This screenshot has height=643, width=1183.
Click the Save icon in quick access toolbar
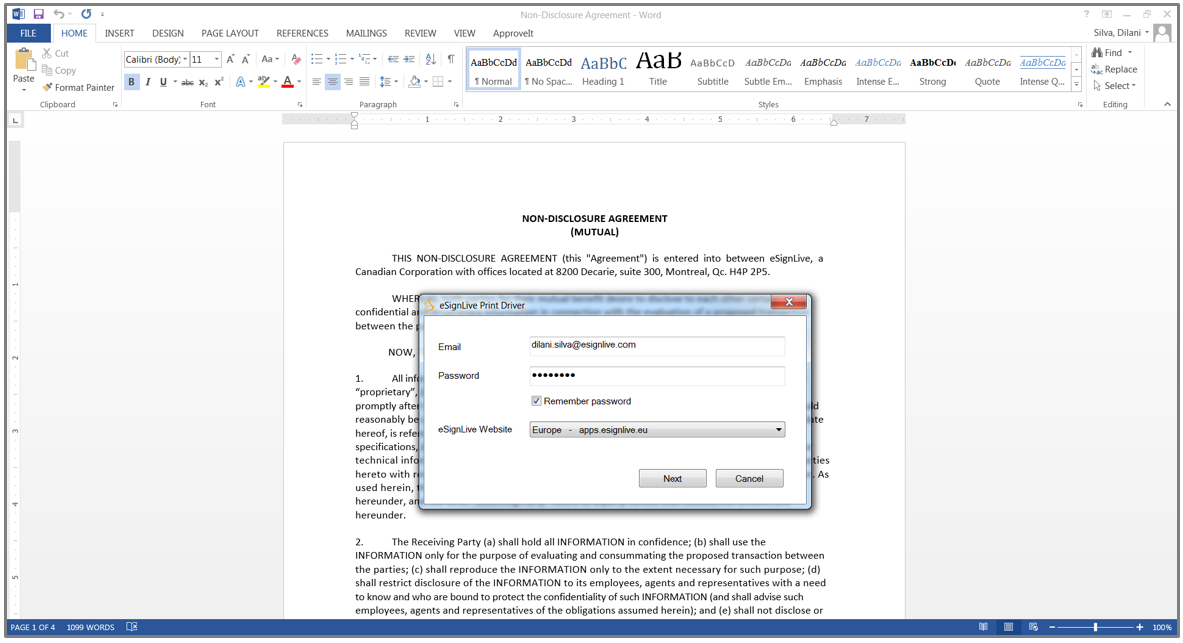38,14
